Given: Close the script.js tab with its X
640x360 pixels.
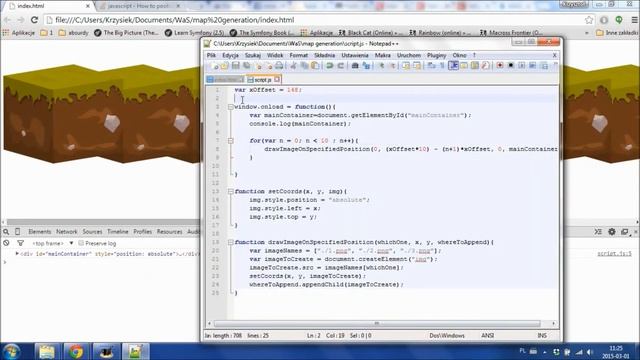Looking at the screenshot, I should [x=277, y=80].
